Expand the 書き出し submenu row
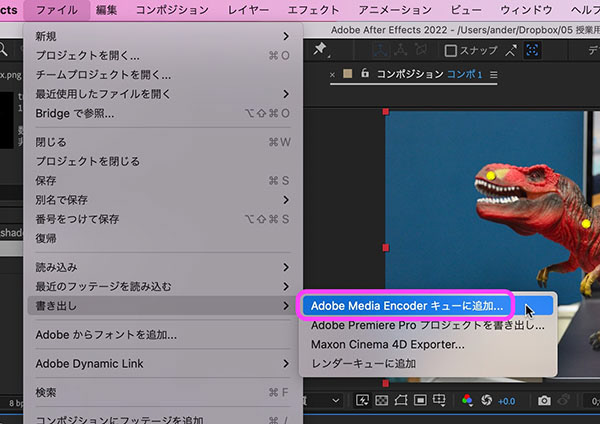The height and width of the screenshot is (424, 600). tap(163, 306)
